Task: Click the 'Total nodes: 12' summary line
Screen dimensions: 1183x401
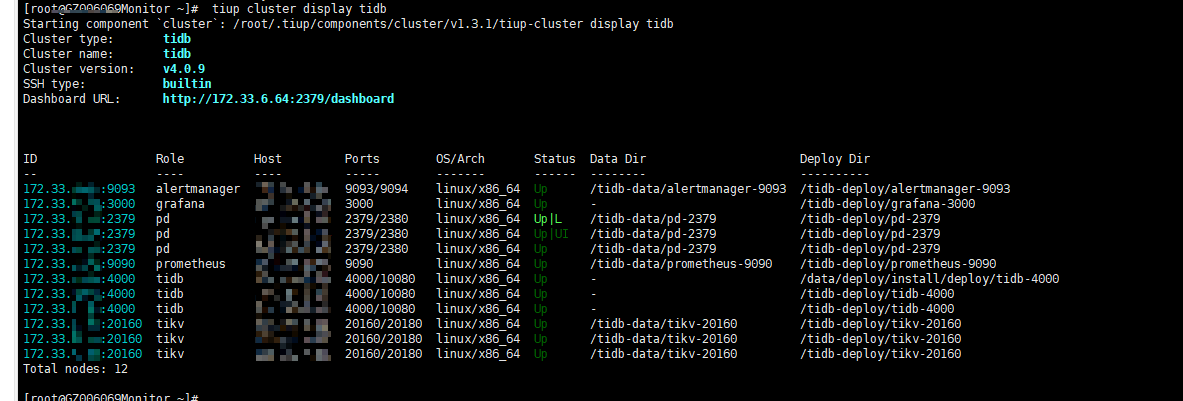Action: click(x=75, y=369)
